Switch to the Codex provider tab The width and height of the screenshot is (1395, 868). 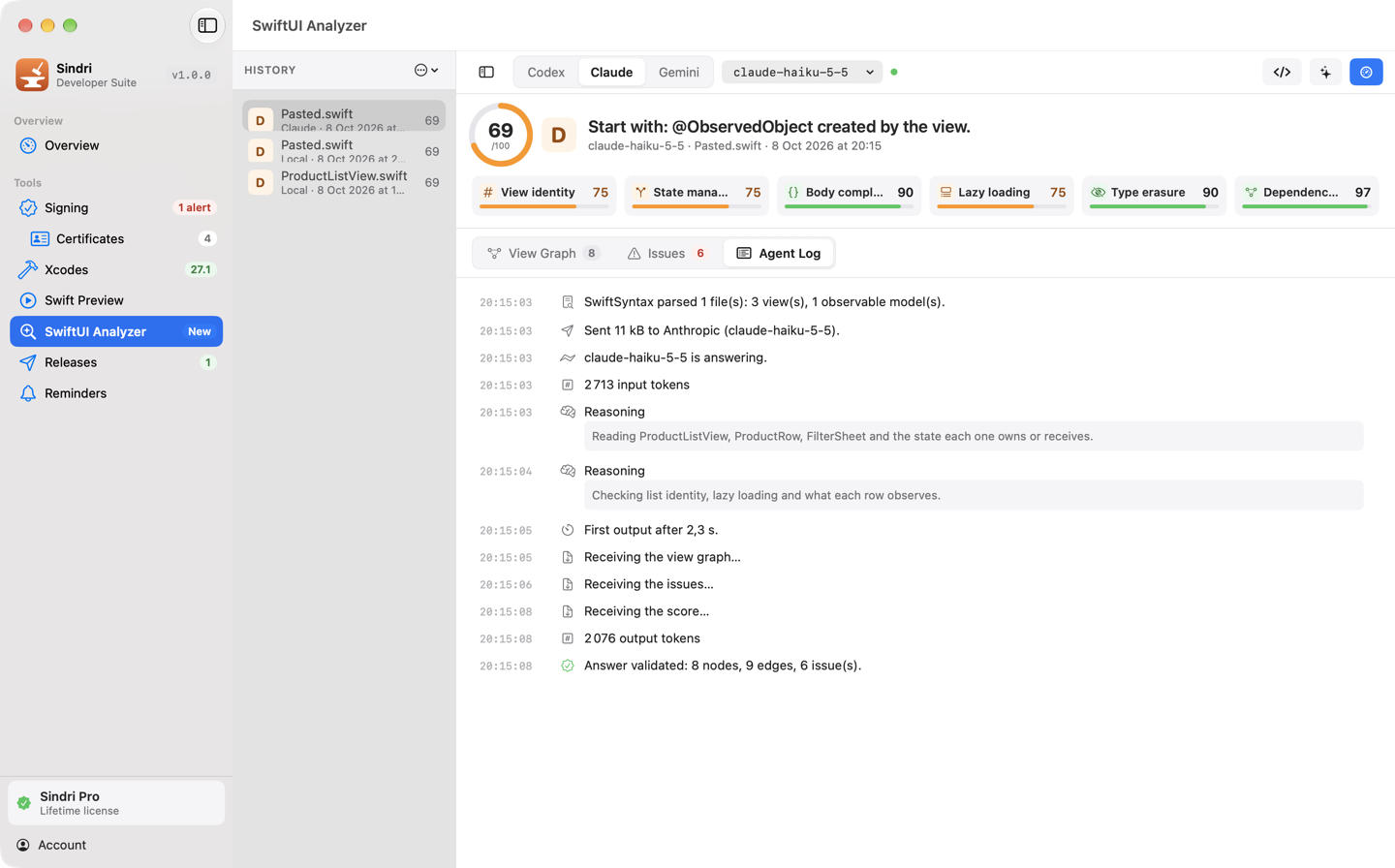click(545, 72)
